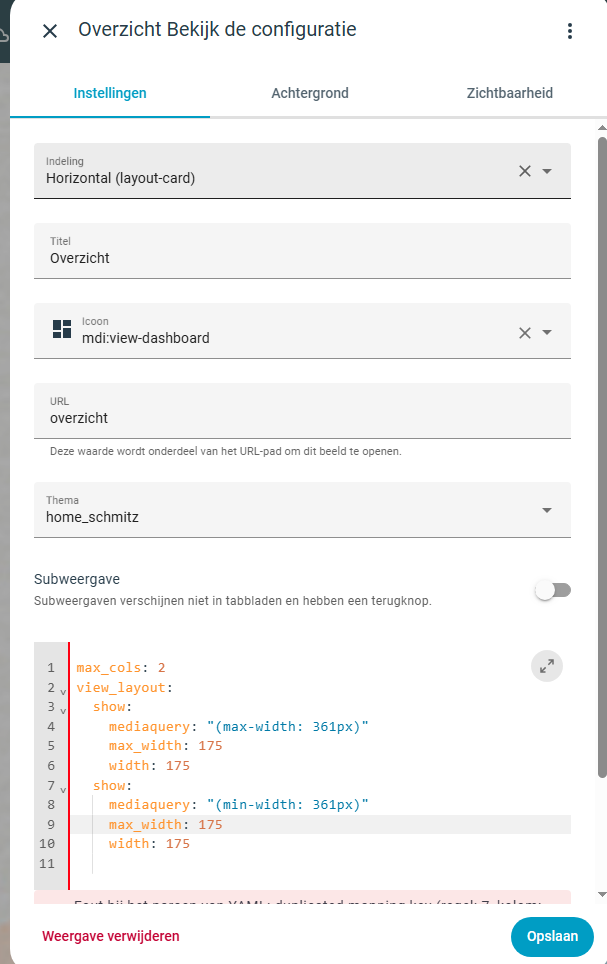Clear the mdi:view-dashboard icon selection
The height and width of the screenshot is (964, 607).
(x=525, y=332)
